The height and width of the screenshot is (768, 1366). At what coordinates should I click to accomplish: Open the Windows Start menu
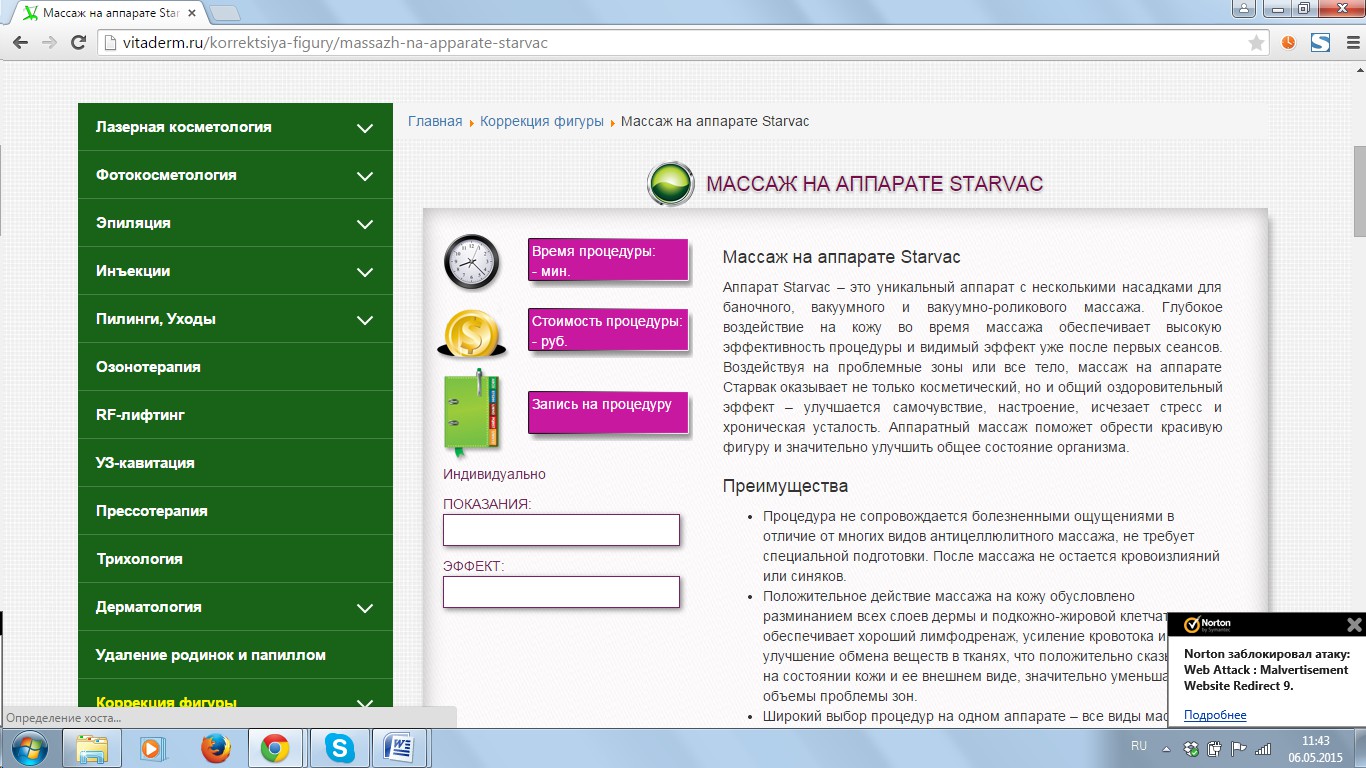[28, 748]
